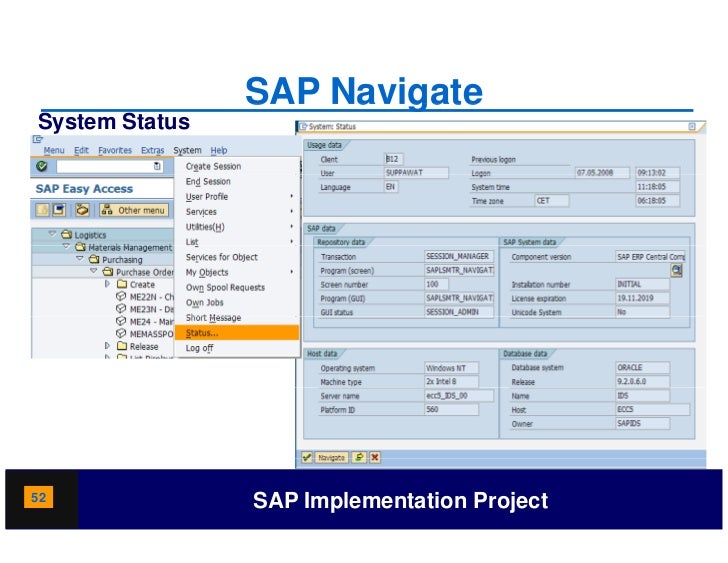Open the component version details magnifier icon

point(676,270)
